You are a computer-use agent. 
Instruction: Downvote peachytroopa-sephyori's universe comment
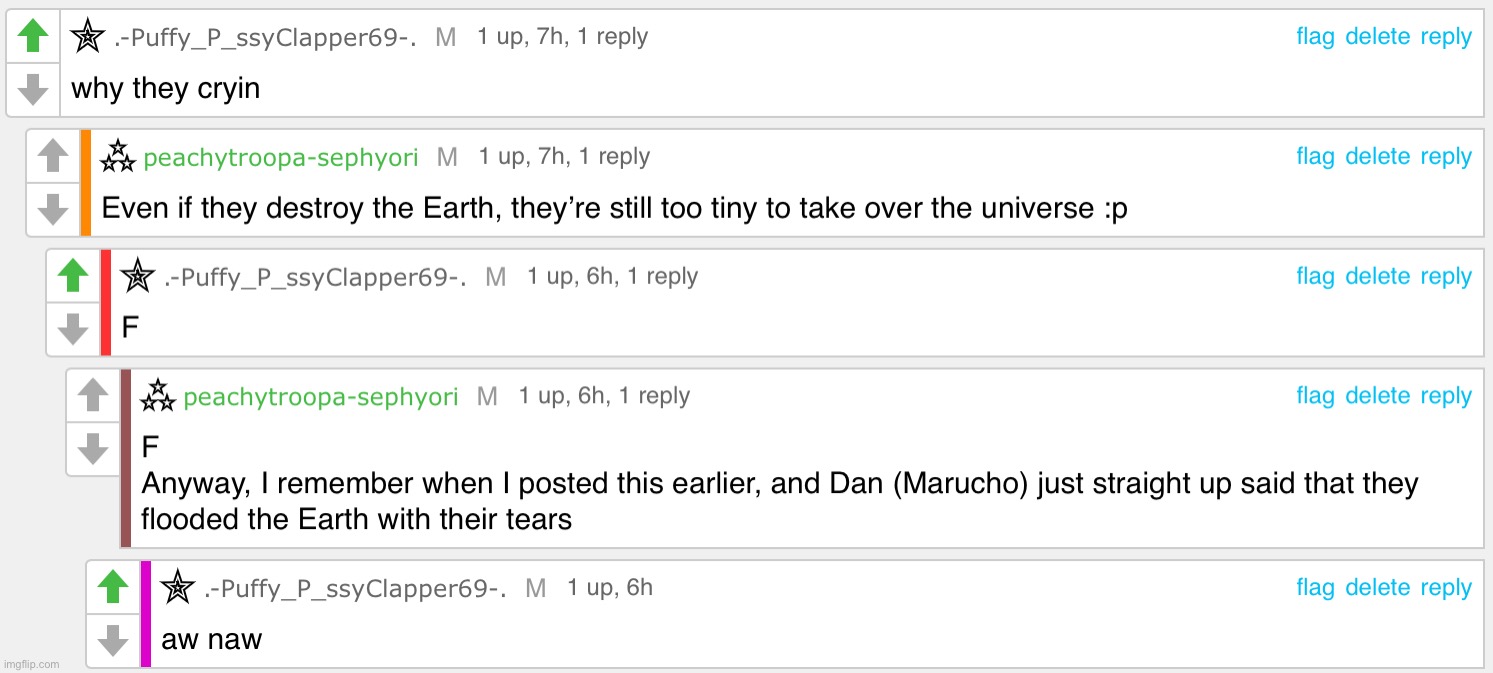pyautogui.click(x=53, y=209)
